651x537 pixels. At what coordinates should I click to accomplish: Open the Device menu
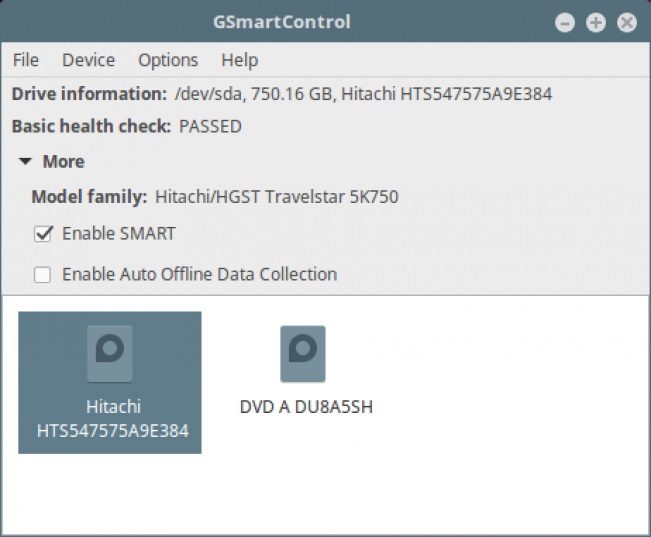(88, 60)
